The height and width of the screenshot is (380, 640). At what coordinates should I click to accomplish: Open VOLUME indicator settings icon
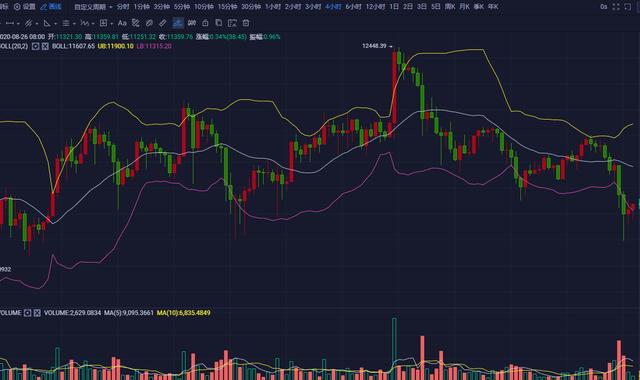pyautogui.click(x=27, y=313)
